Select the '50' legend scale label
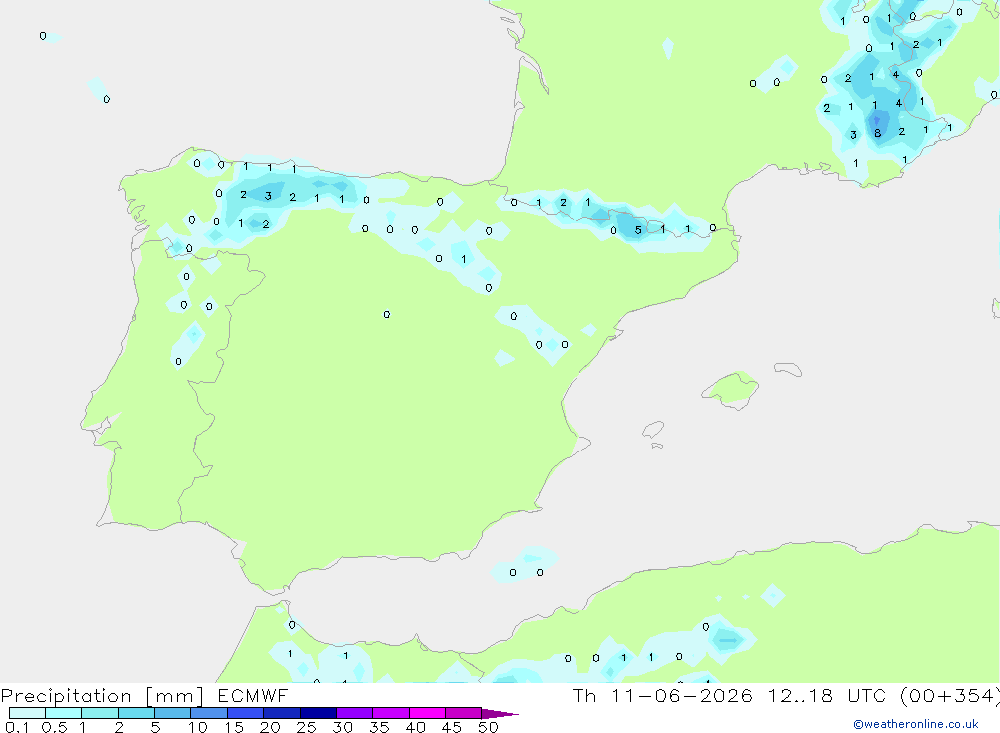Viewport: 1000px width, 733px height. coord(489,727)
